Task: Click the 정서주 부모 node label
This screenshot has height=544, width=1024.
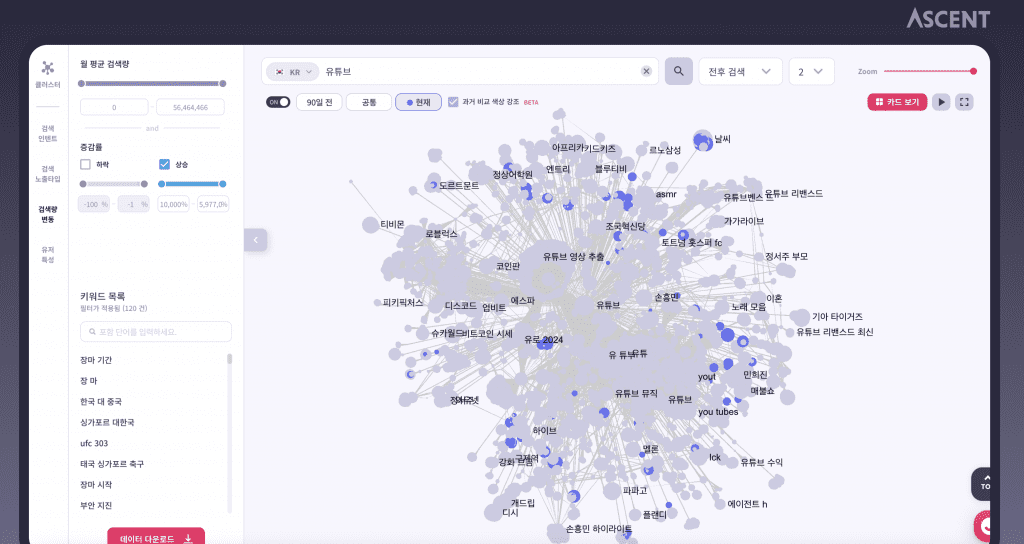Action: 786,257
